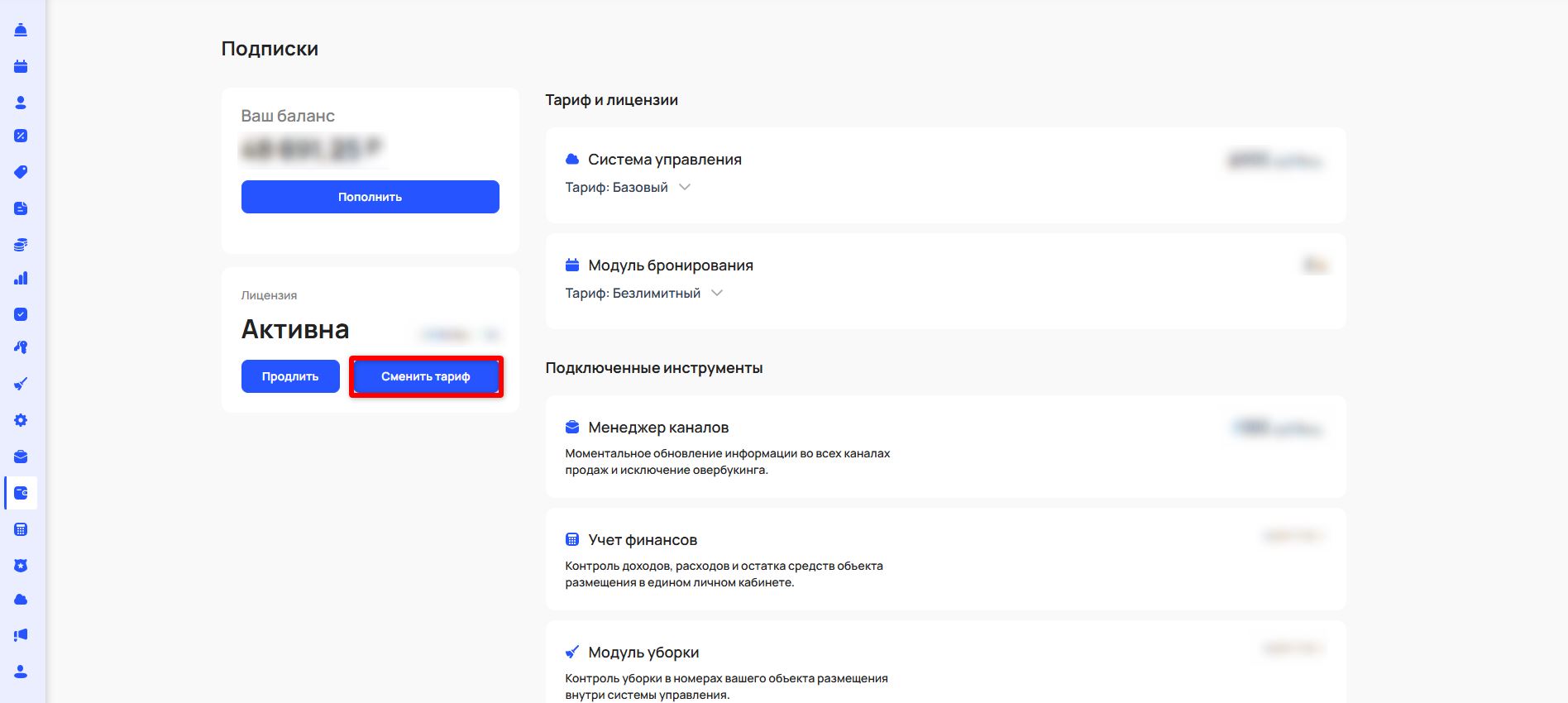Click the coins stack sidebar icon
The height and width of the screenshot is (703, 1568).
point(21,245)
